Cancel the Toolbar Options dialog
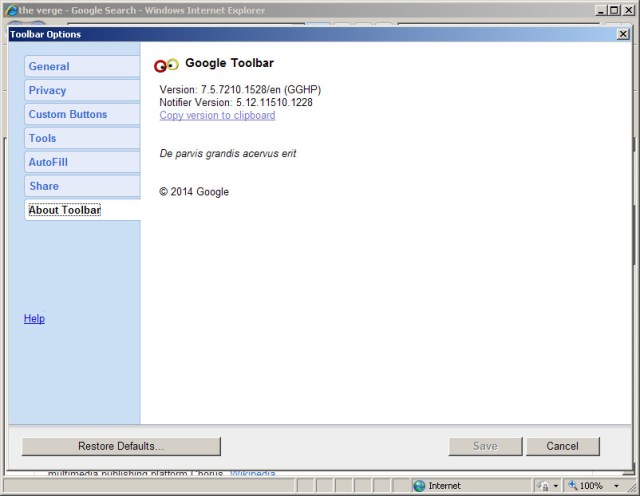640x496 pixels. coord(563,446)
